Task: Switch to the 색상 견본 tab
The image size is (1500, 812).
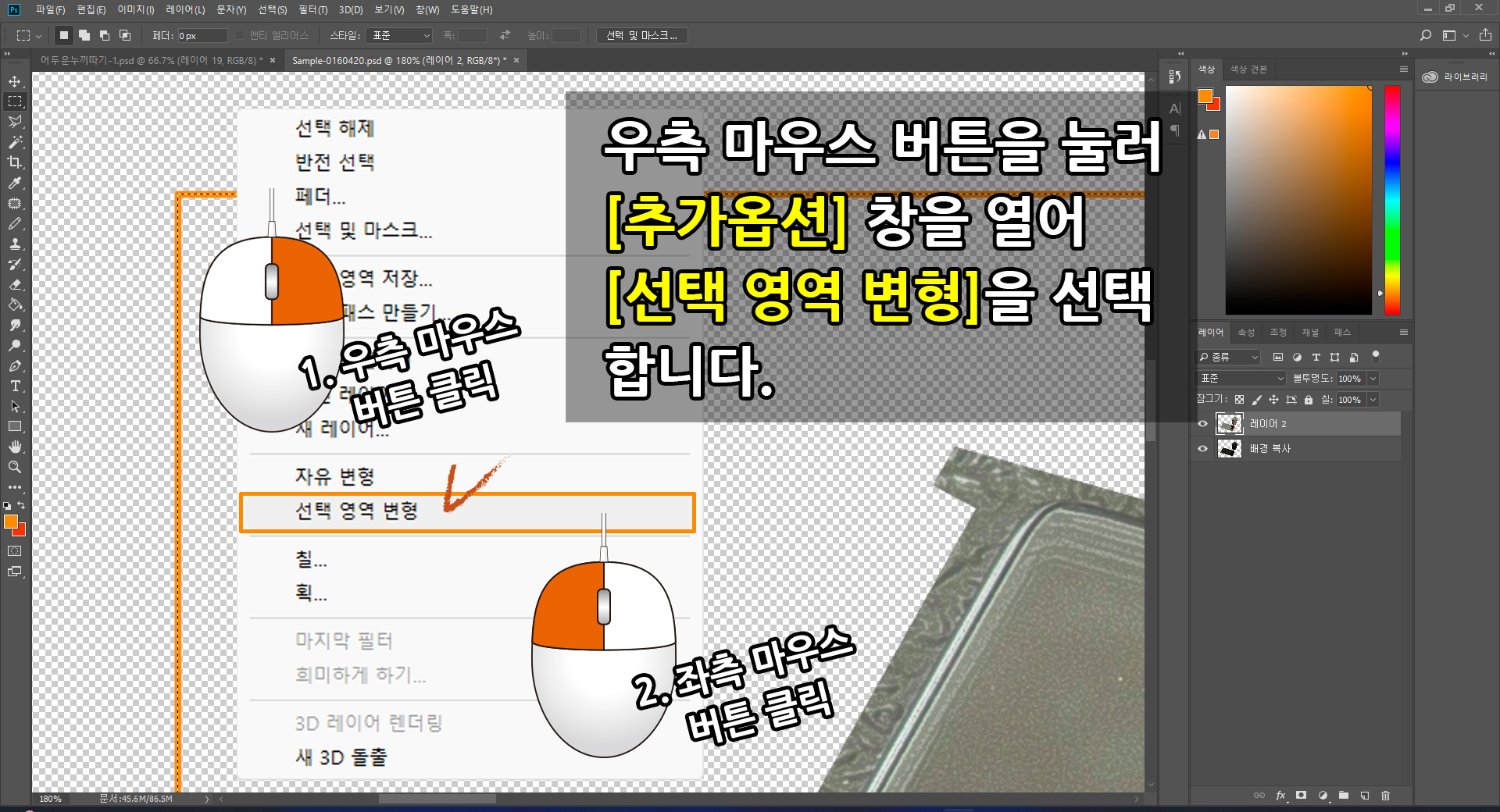Action: pyautogui.click(x=1248, y=69)
